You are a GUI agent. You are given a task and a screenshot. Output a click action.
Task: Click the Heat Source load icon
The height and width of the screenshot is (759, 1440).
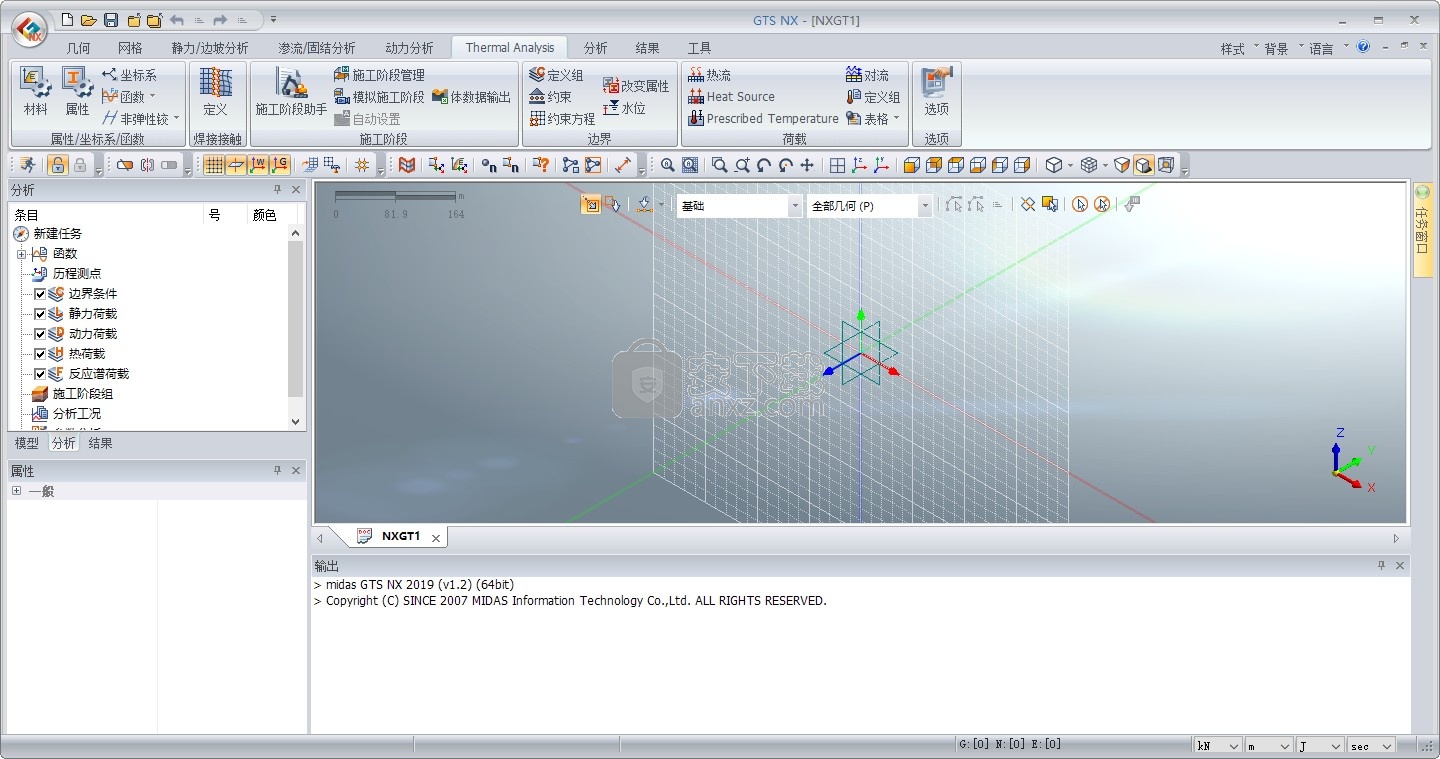point(731,97)
